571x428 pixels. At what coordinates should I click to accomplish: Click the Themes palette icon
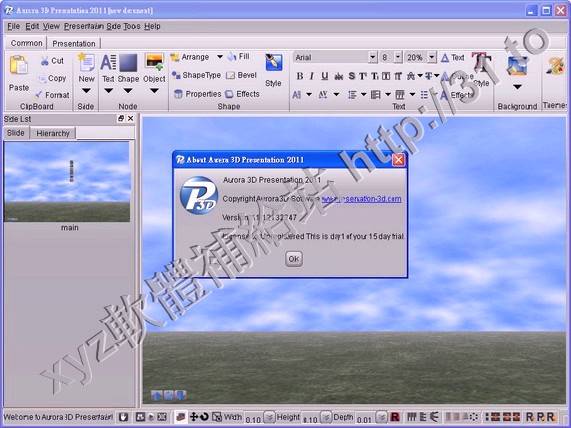click(x=556, y=66)
